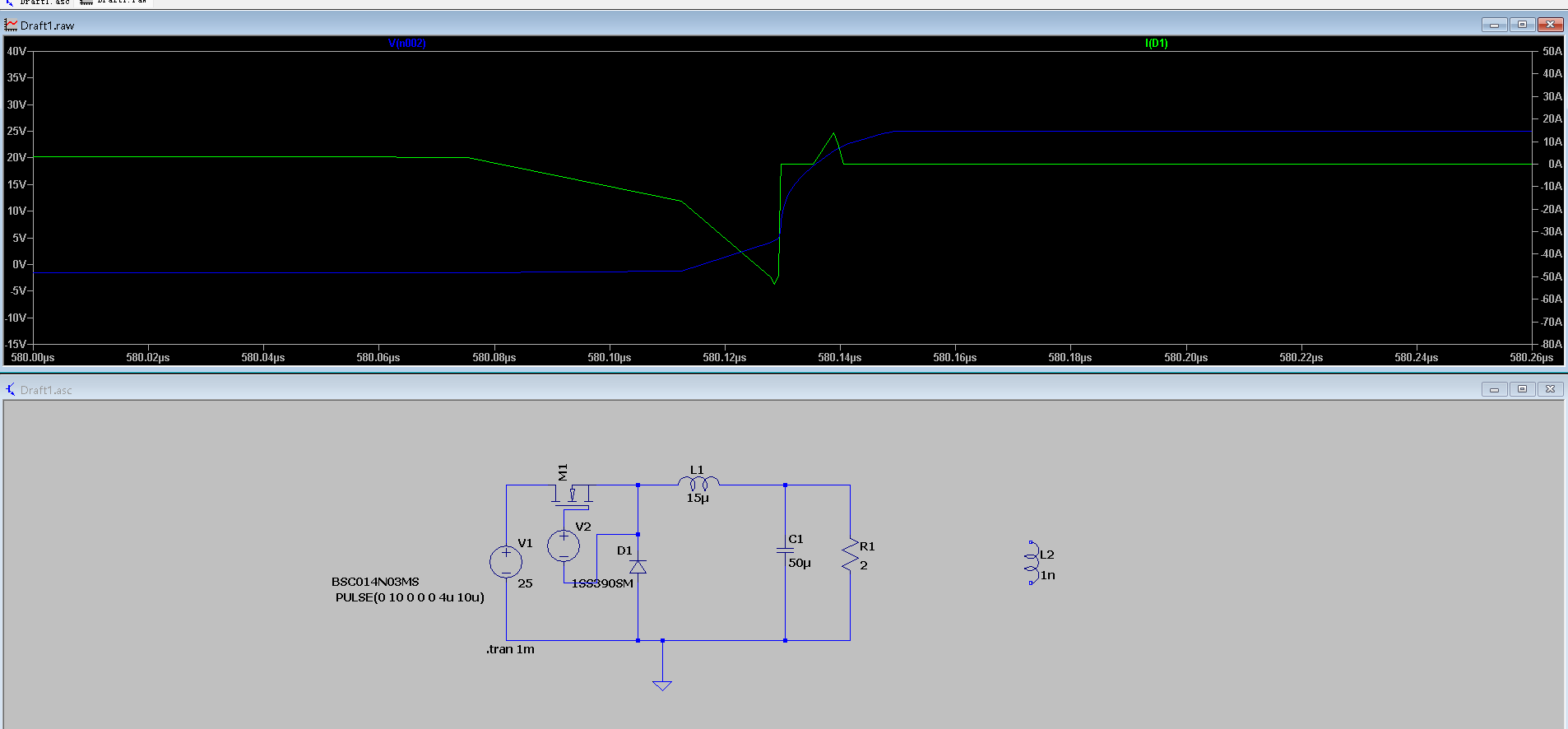Image resolution: width=1568 pixels, height=729 pixels.
Task: Click the 25 value beside V1
Action: pyautogui.click(x=525, y=583)
